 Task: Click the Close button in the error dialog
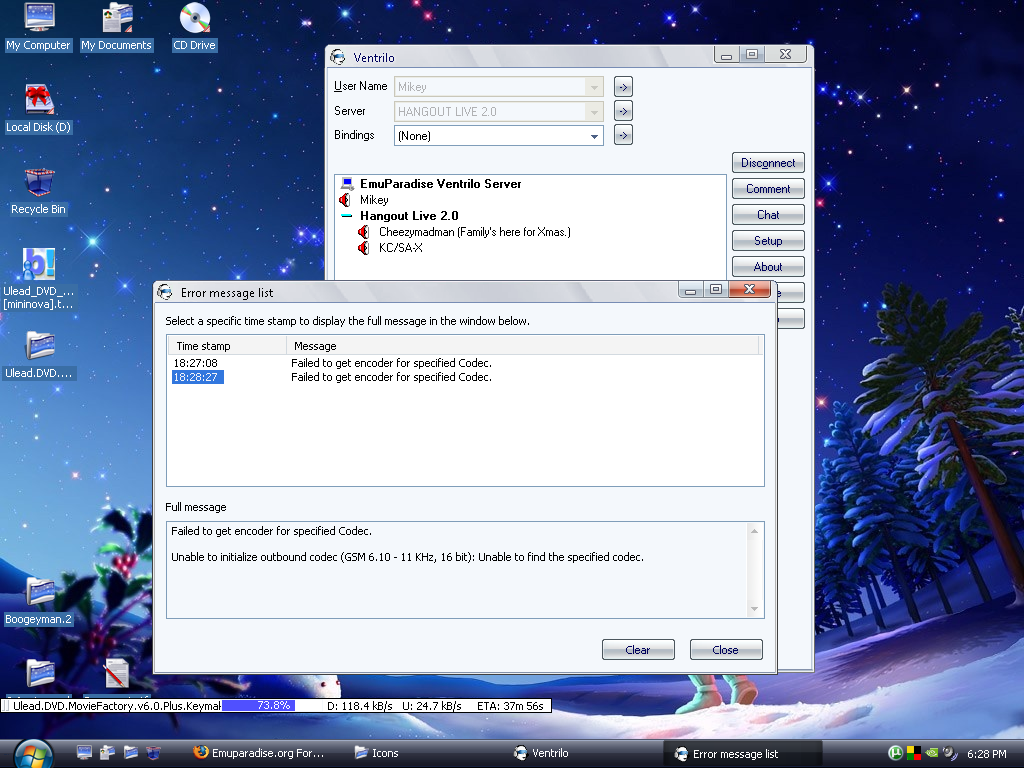point(726,650)
